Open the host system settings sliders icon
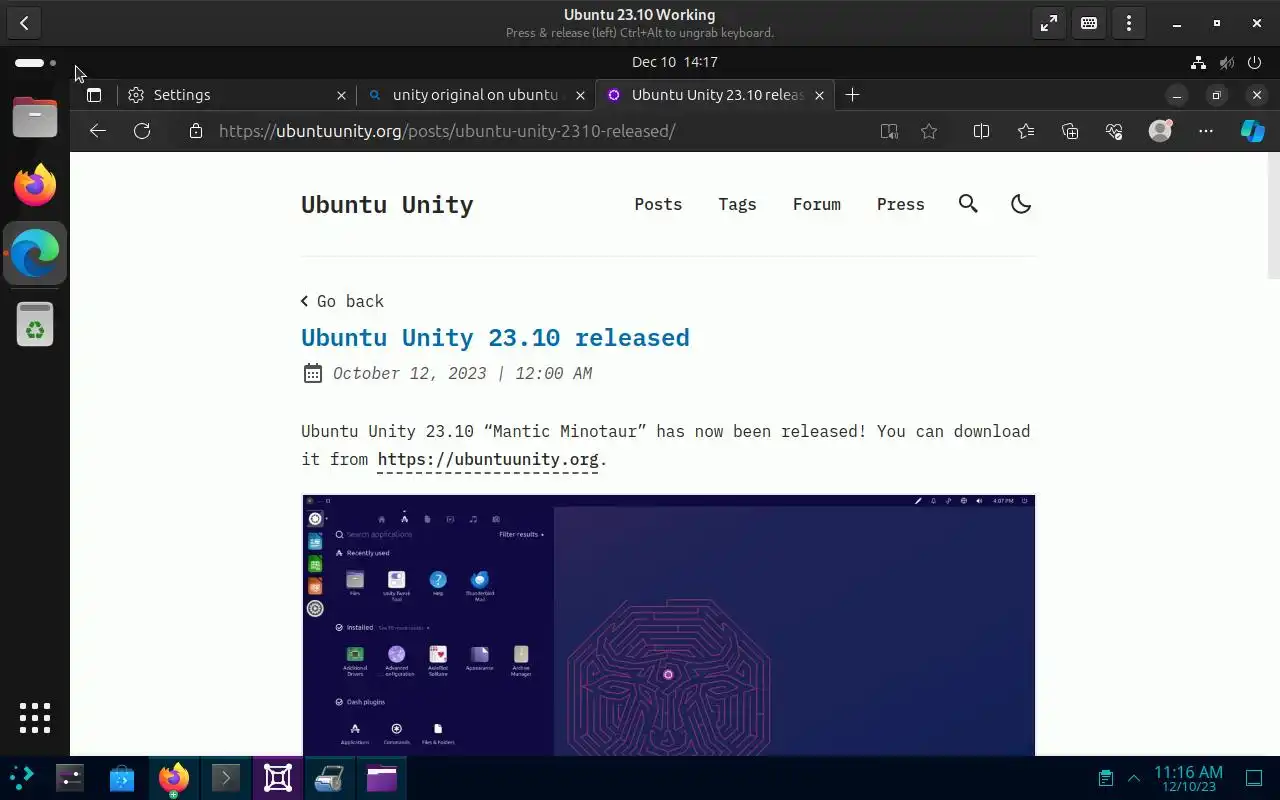The image size is (1280, 800). 70,778
